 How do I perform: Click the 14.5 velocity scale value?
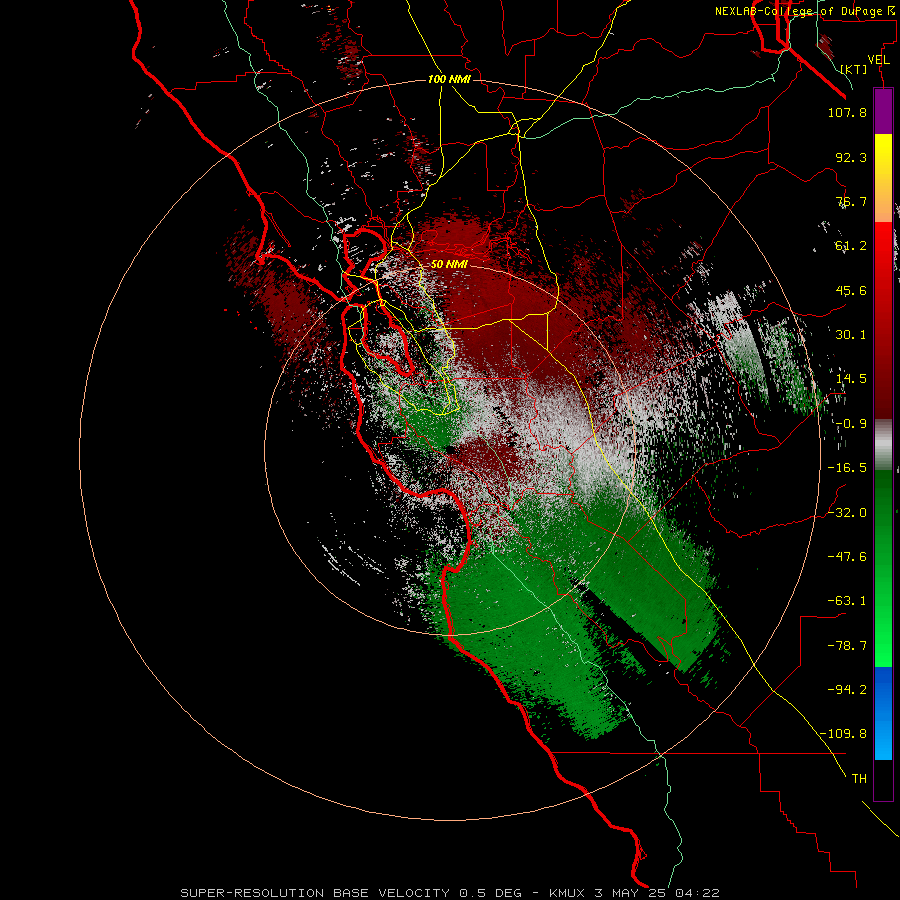point(851,379)
